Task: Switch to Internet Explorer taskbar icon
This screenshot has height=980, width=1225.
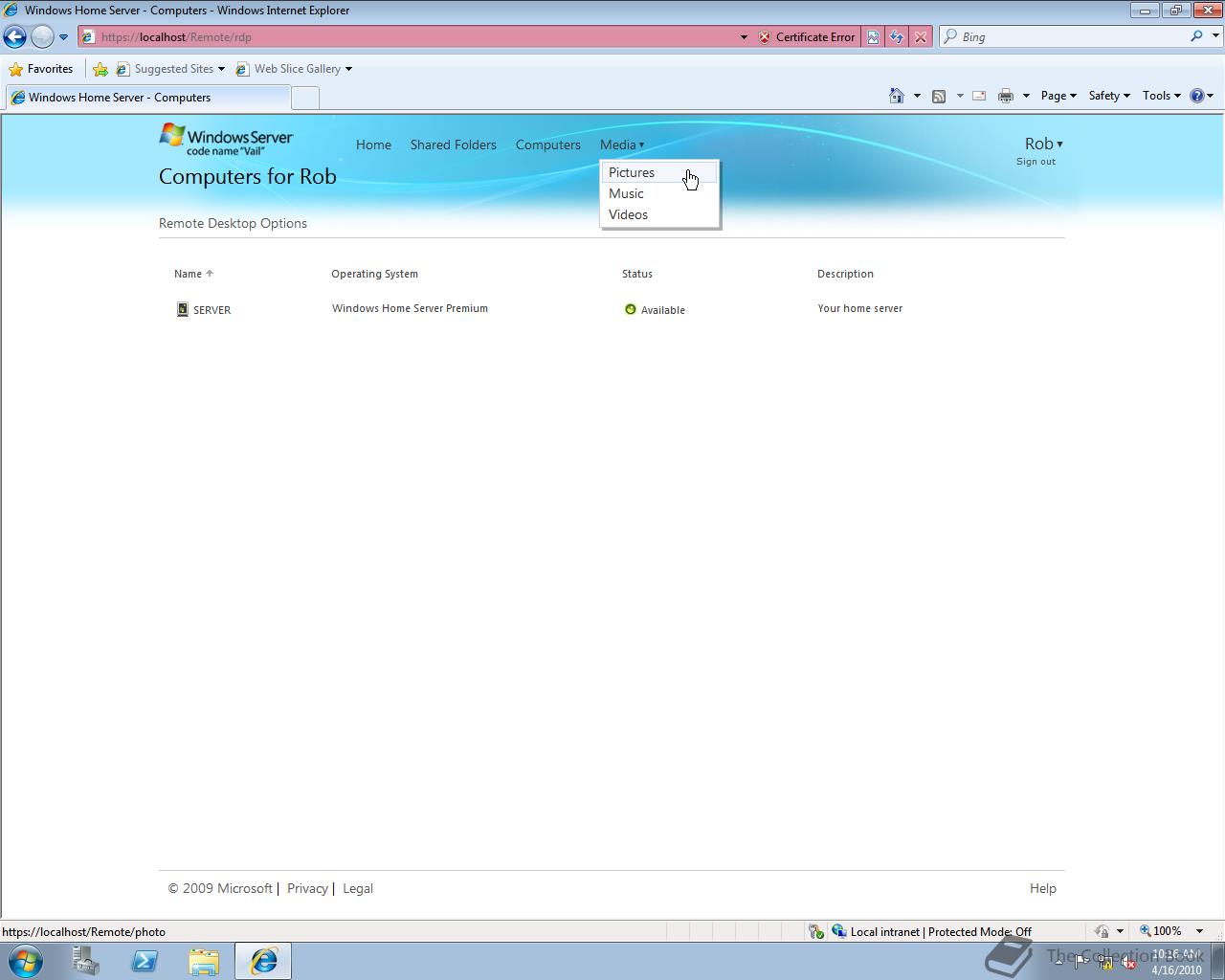Action: (263, 961)
